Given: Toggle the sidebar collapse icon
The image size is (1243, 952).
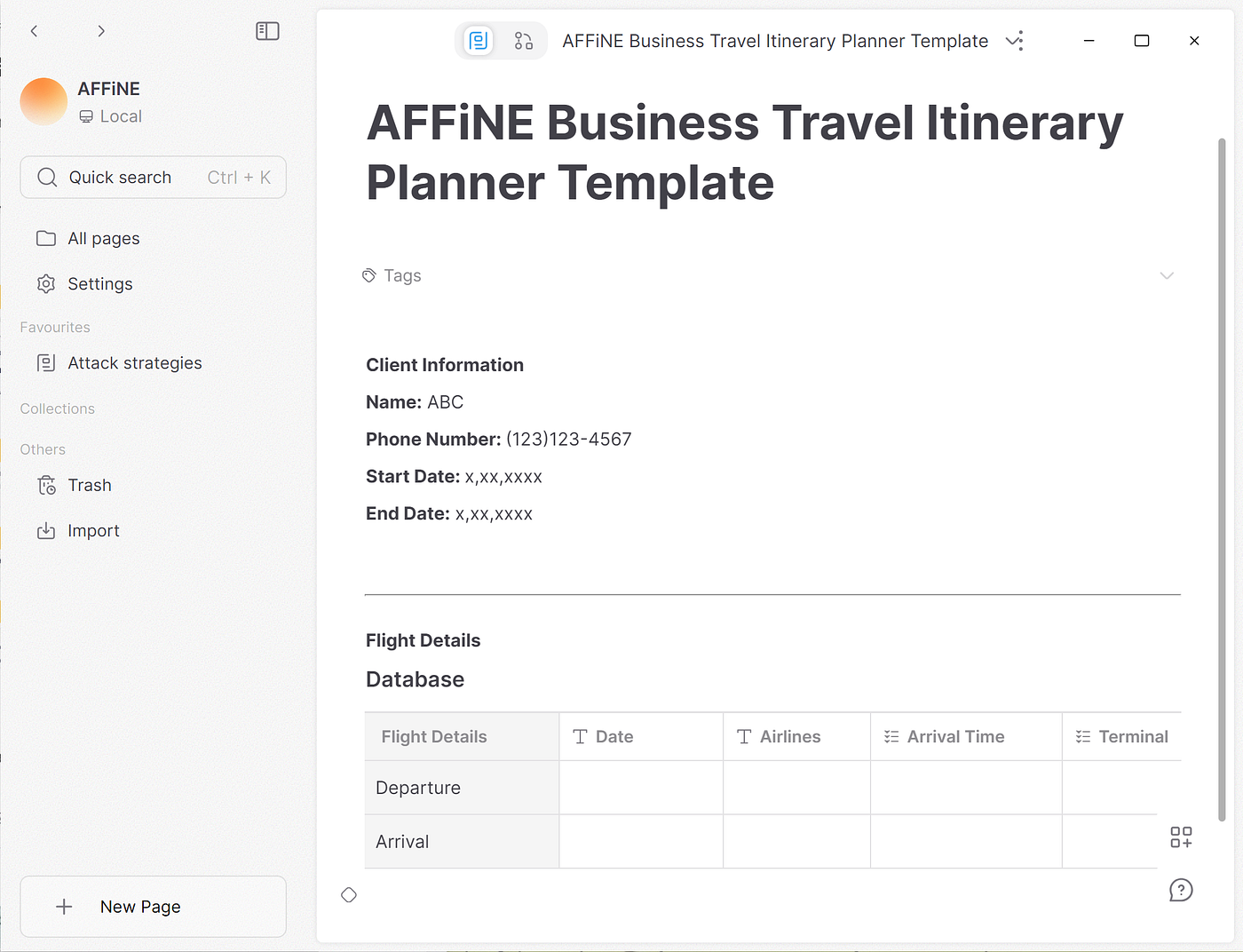Looking at the screenshot, I should [267, 31].
